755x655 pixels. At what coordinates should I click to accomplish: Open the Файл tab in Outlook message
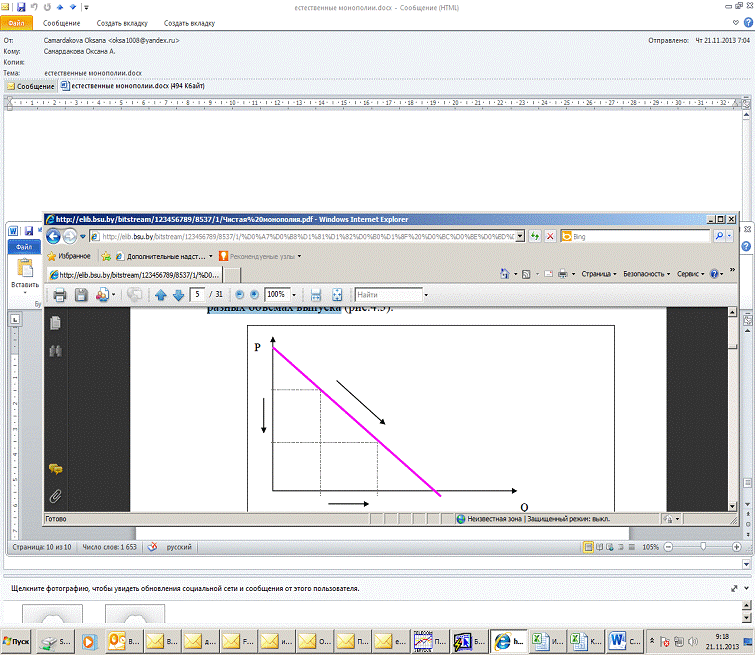coord(19,22)
